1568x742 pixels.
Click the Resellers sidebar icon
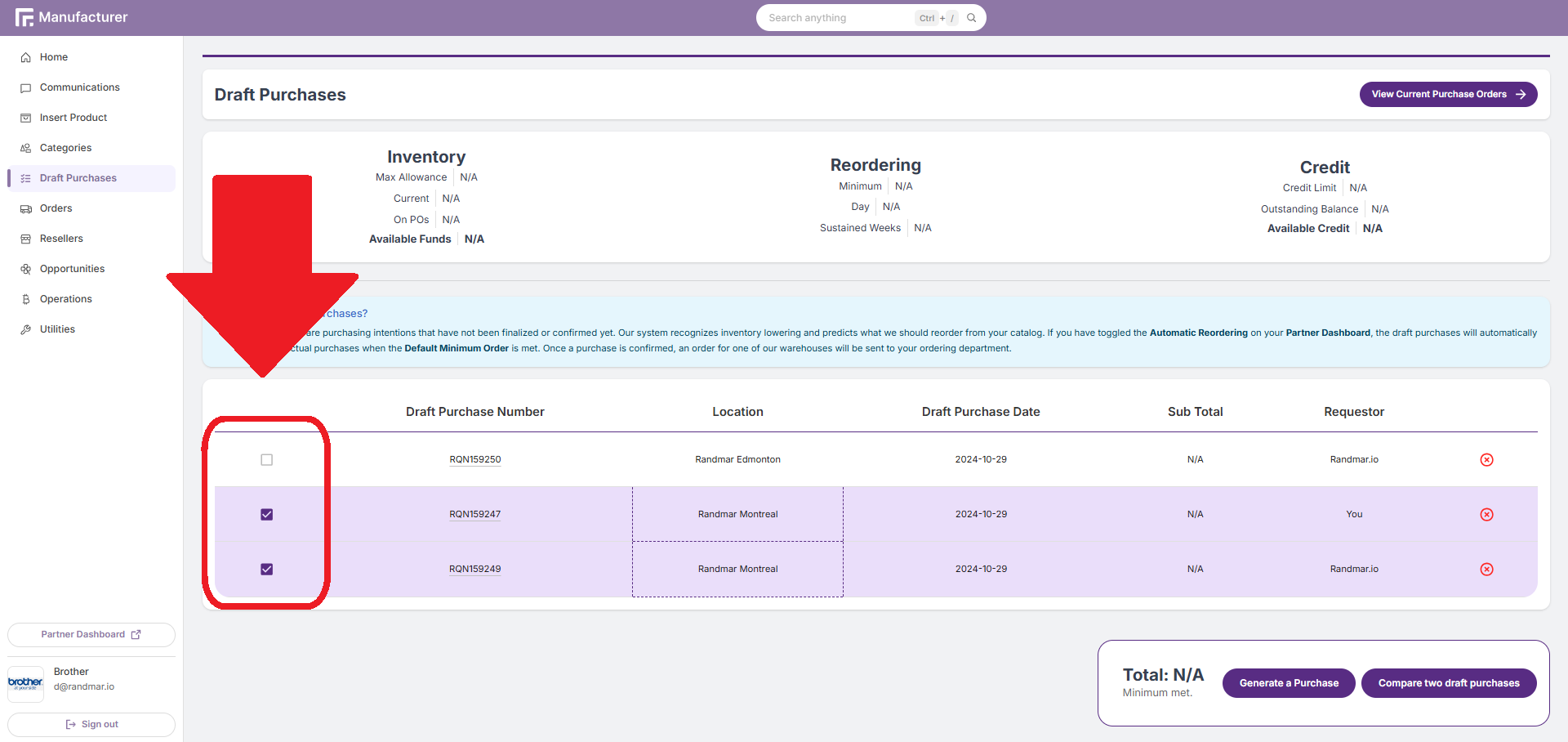click(x=25, y=239)
